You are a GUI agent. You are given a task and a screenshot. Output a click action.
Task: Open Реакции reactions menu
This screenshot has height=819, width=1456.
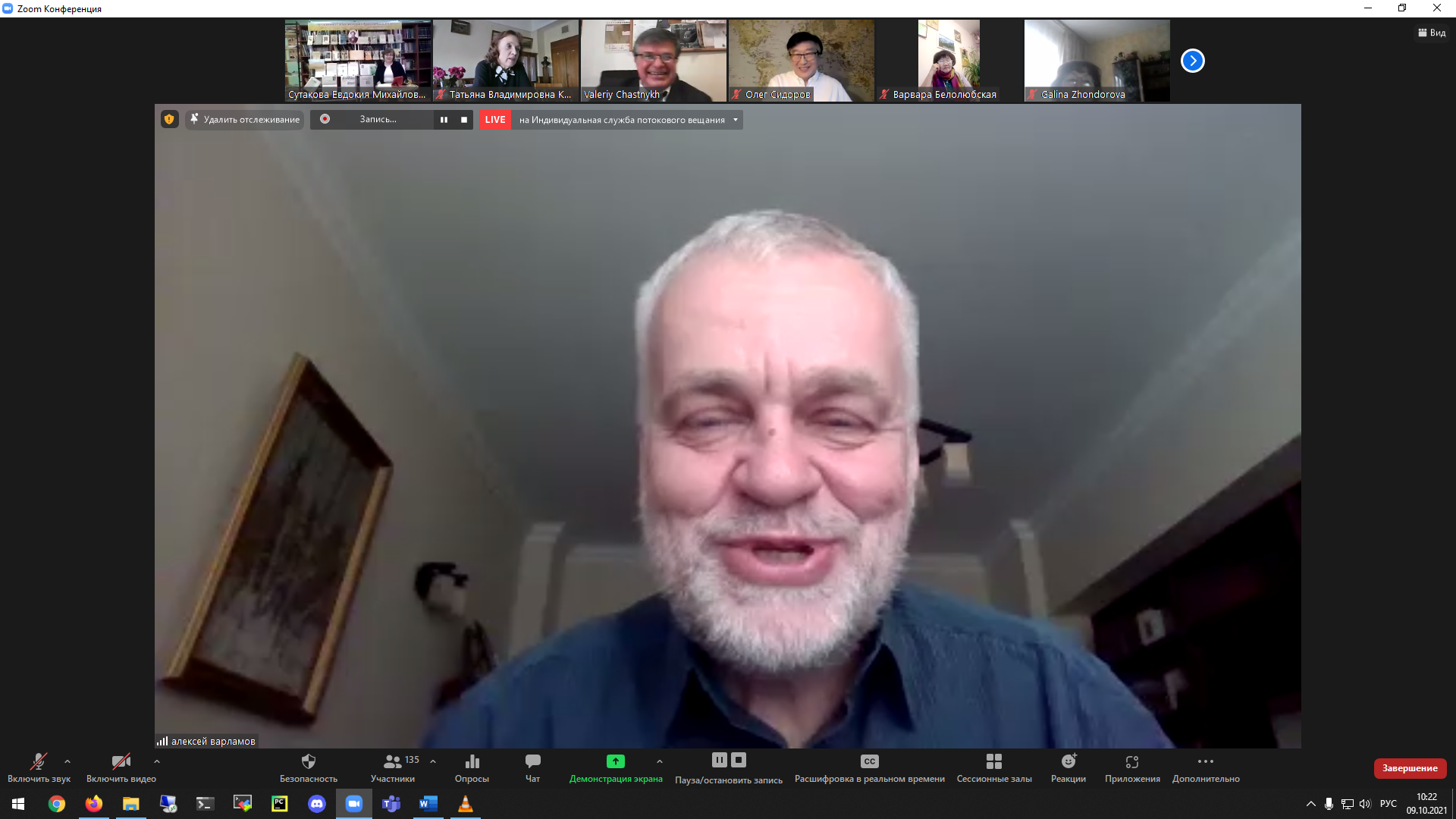click(1068, 767)
